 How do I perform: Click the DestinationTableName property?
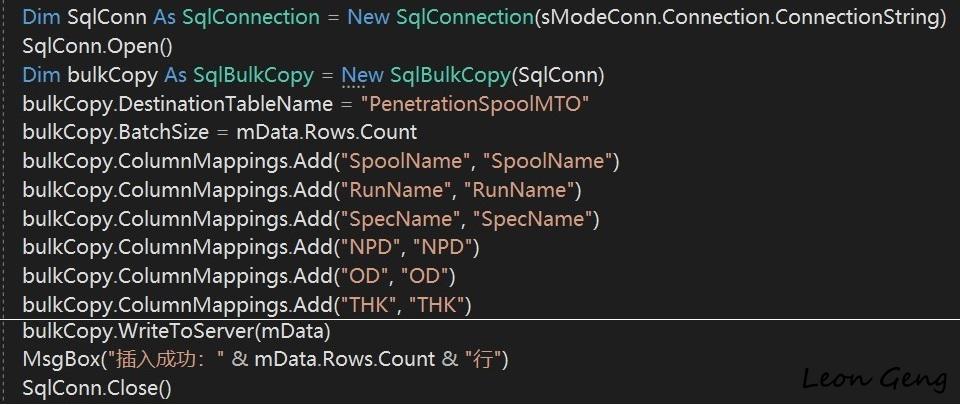click(225, 104)
